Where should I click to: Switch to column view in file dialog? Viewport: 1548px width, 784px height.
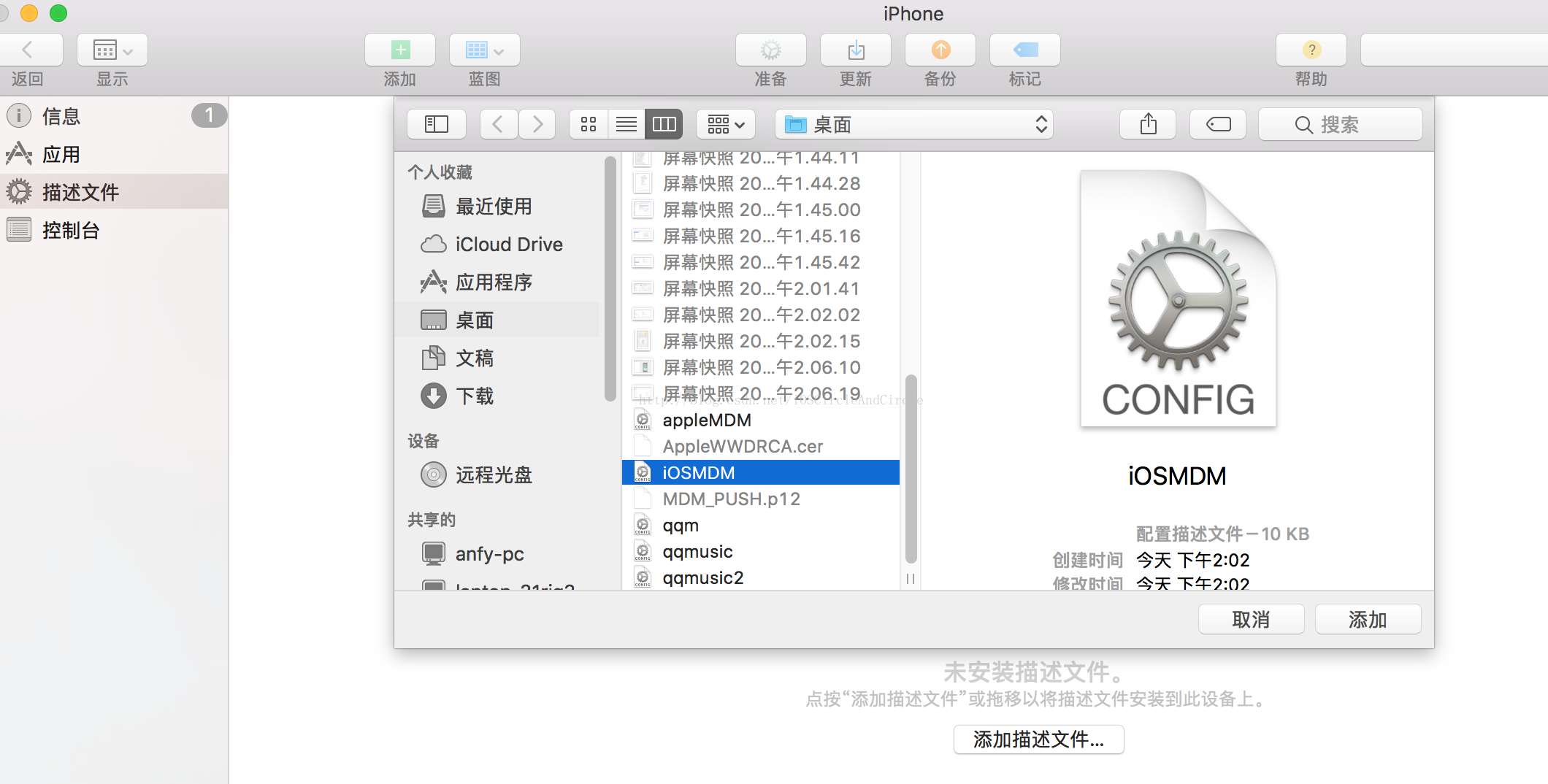click(664, 125)
